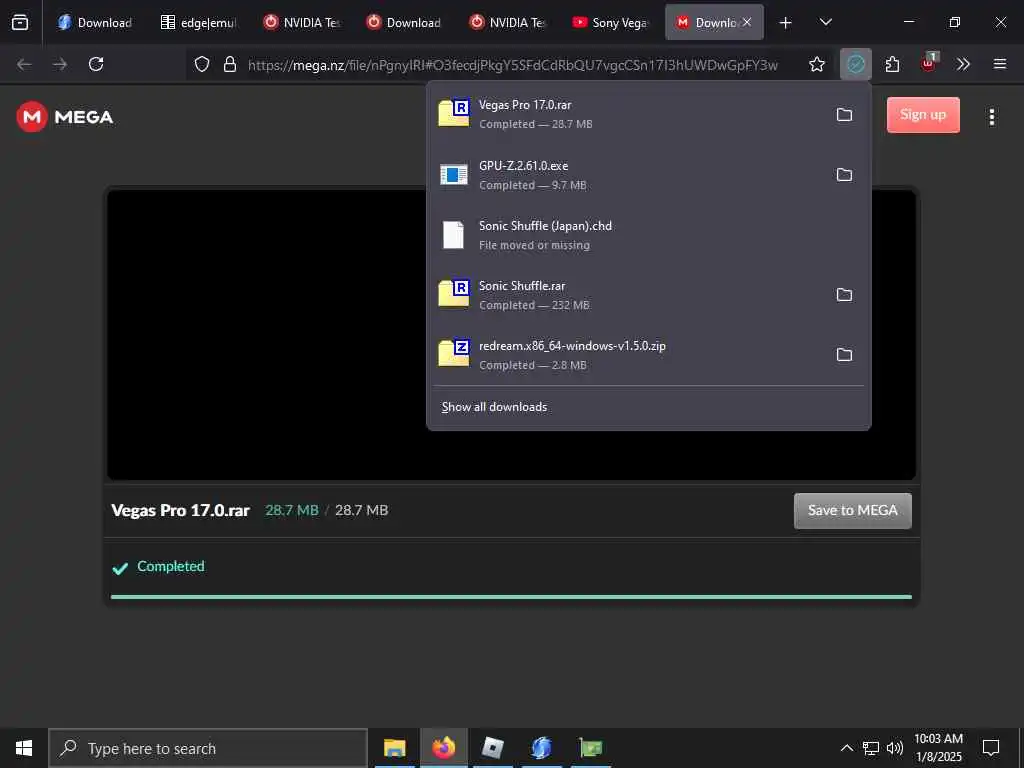Show more toolbar tools chevrons
The image size is (1024, 768).
(x=963, y=64)
